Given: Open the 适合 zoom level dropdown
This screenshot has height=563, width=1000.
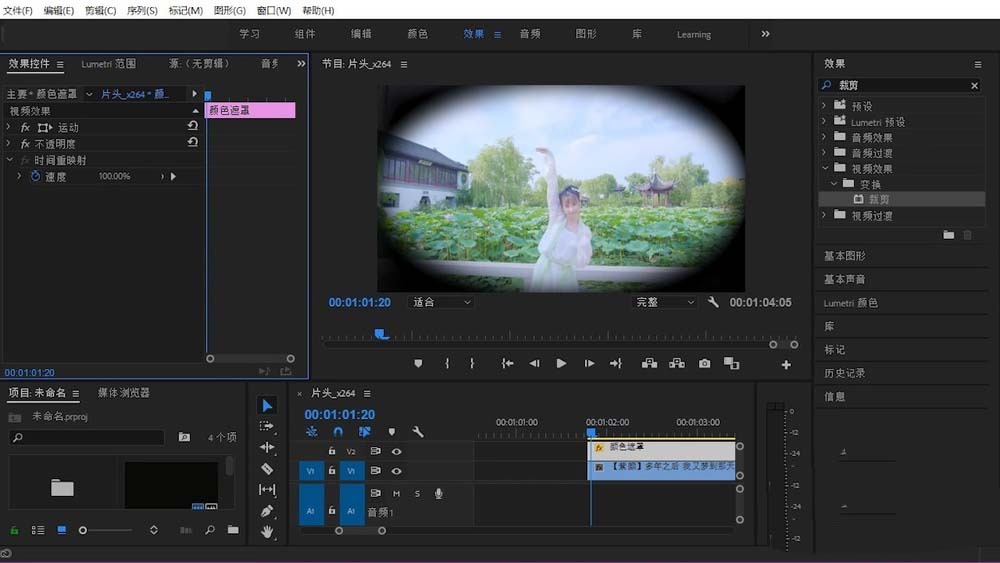Looking at the screenshot, I should (441, 302).
